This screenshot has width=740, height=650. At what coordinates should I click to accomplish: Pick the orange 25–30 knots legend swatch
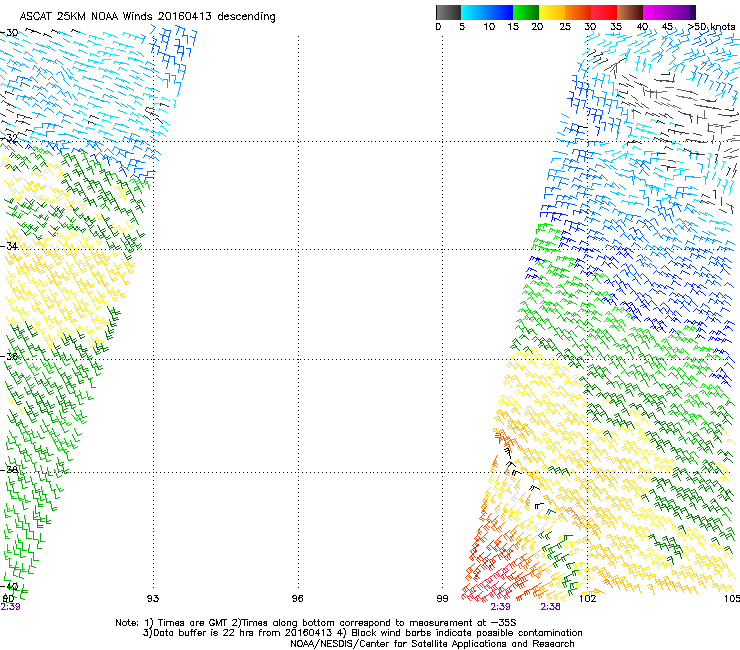(x=578, y=12)
